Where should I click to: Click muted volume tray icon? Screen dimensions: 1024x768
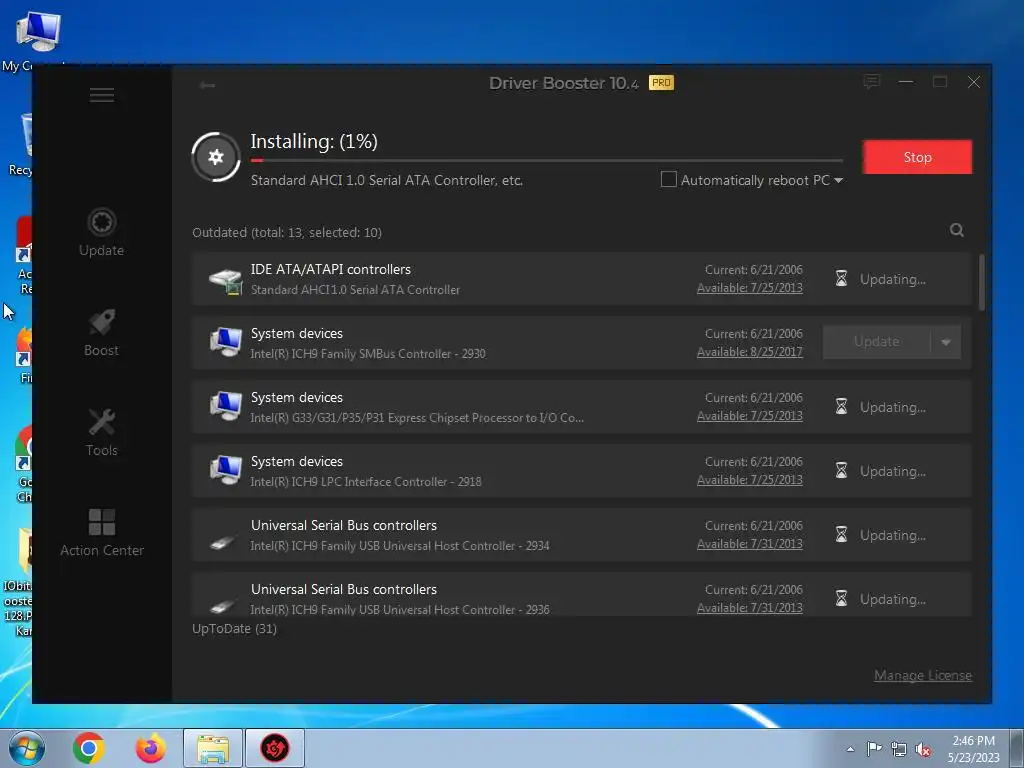coord(923,749)
